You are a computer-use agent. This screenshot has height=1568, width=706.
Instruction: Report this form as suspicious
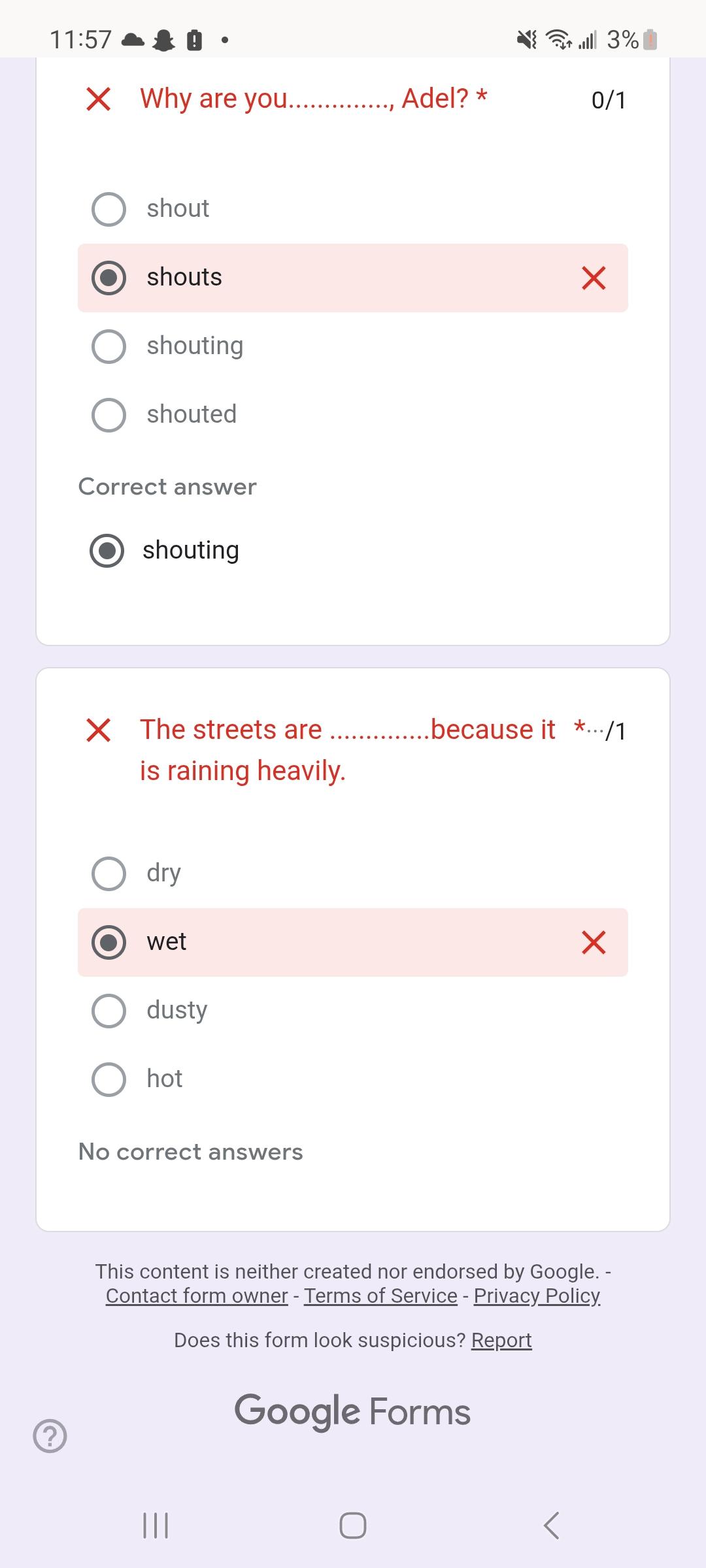click(501, 1340)
